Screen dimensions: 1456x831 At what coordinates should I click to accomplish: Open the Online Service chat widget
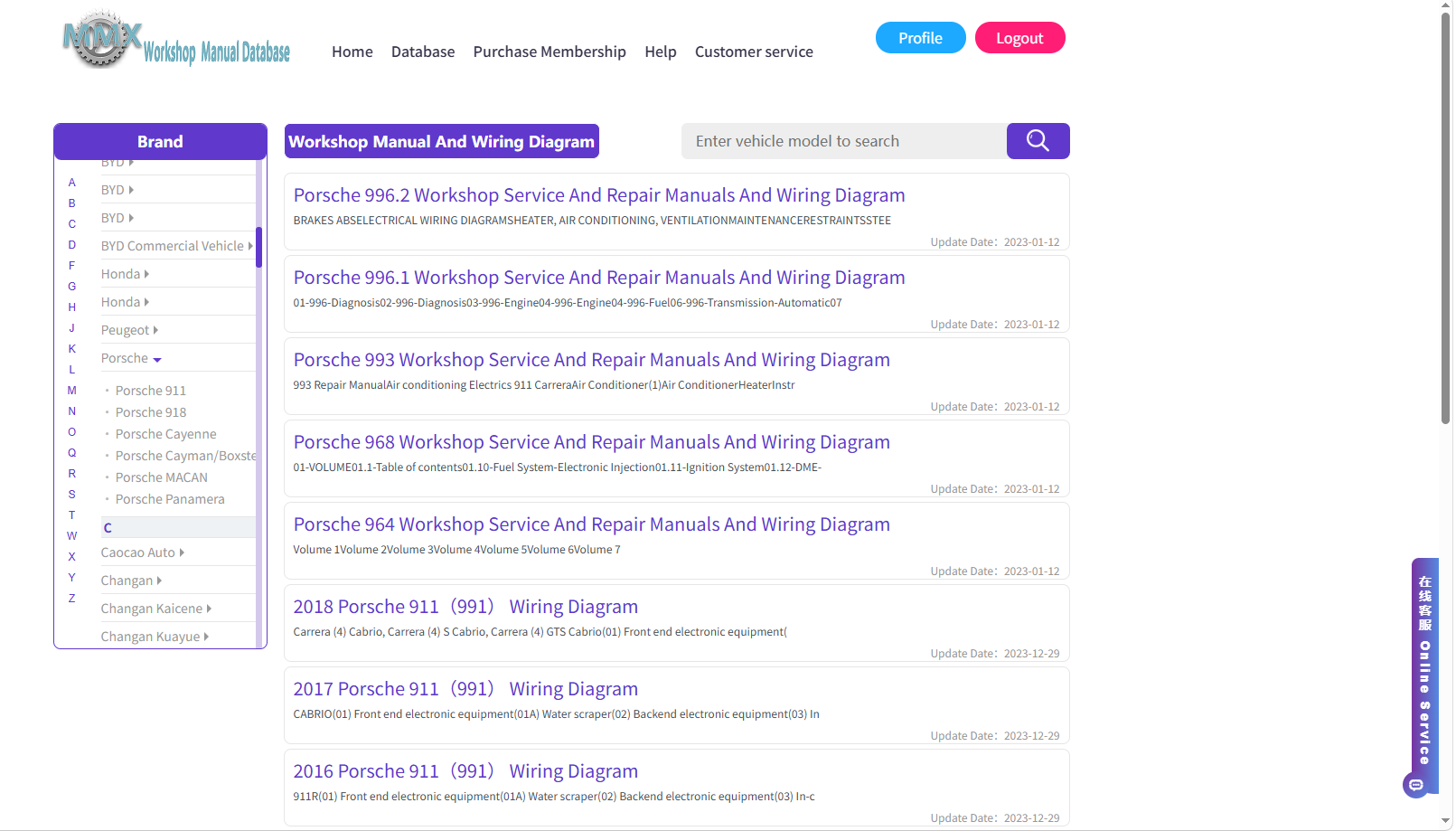[1424, 675]
